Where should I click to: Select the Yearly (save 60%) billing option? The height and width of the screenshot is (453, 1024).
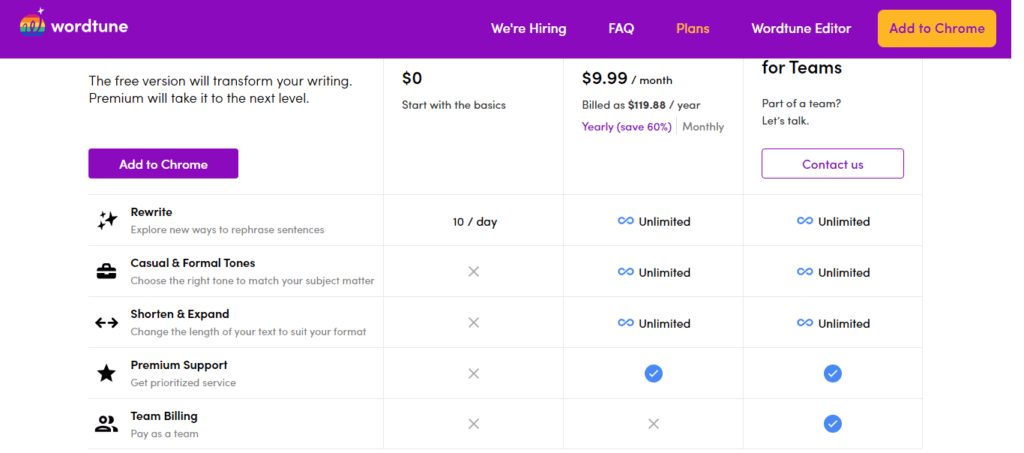(x=626, y=127)
